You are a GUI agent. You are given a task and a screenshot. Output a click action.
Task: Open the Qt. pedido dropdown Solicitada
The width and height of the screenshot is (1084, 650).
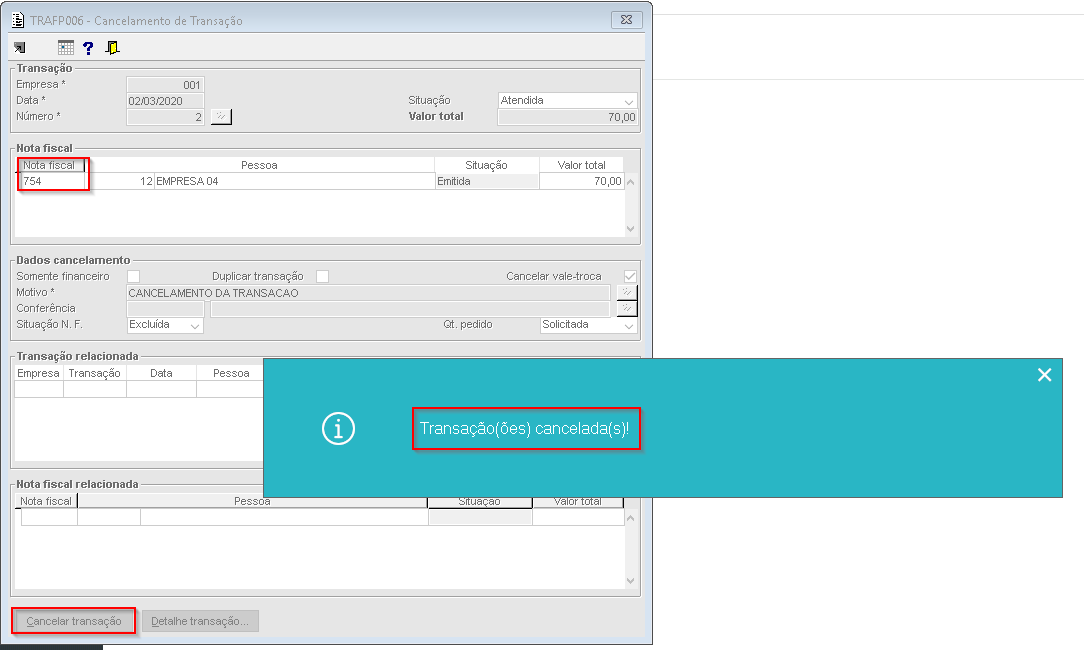588,324
